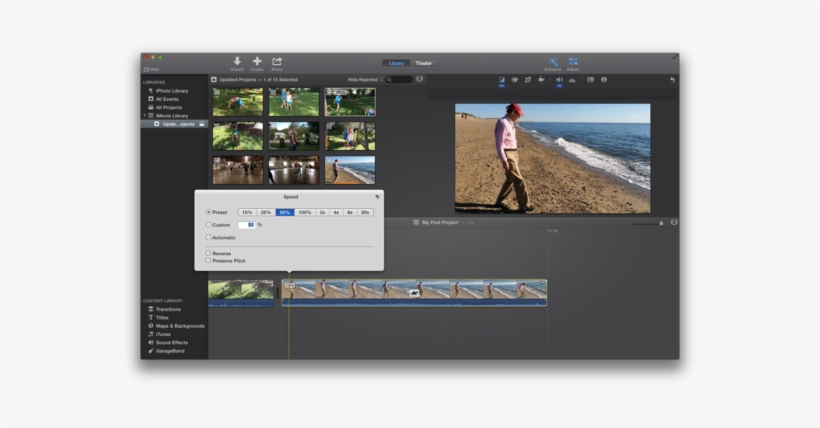This screenshot has width=820, height=428.
Task: Click the icon next to Updated Projects header
Action: click(214, 80)
